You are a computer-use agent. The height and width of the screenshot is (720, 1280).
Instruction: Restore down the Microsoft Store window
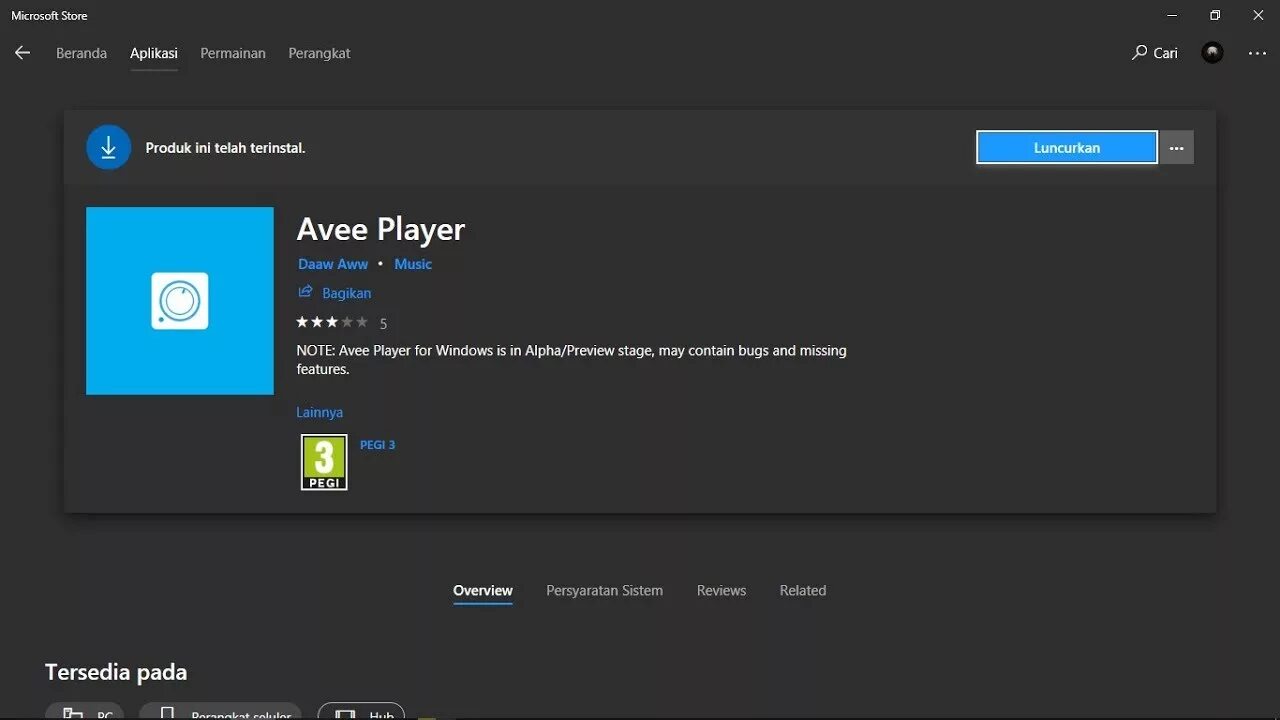[1215, 15]
